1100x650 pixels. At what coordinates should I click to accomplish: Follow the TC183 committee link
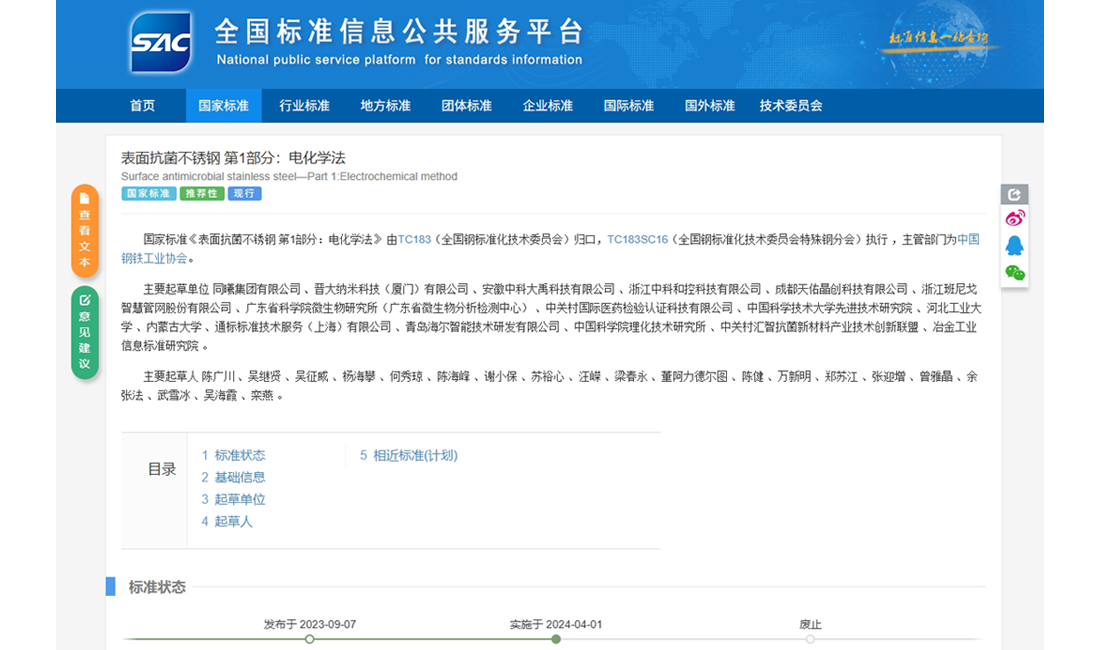coord(415,239)
